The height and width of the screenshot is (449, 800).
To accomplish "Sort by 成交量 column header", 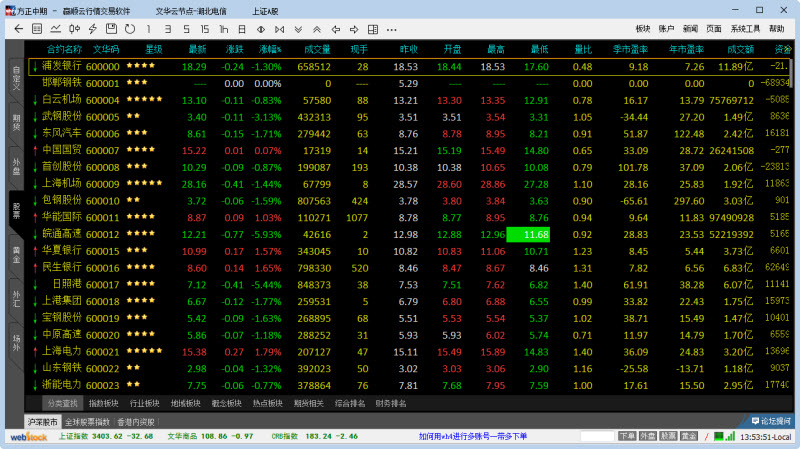I will point(317,49).
